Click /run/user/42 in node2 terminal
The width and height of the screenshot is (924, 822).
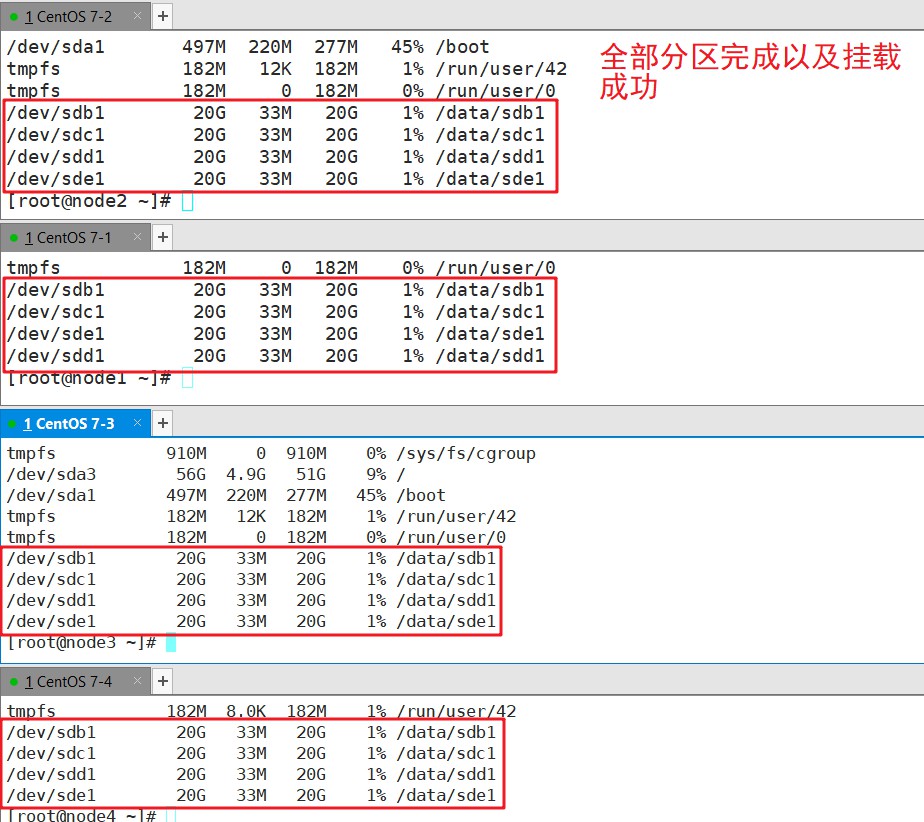[501, 69]
